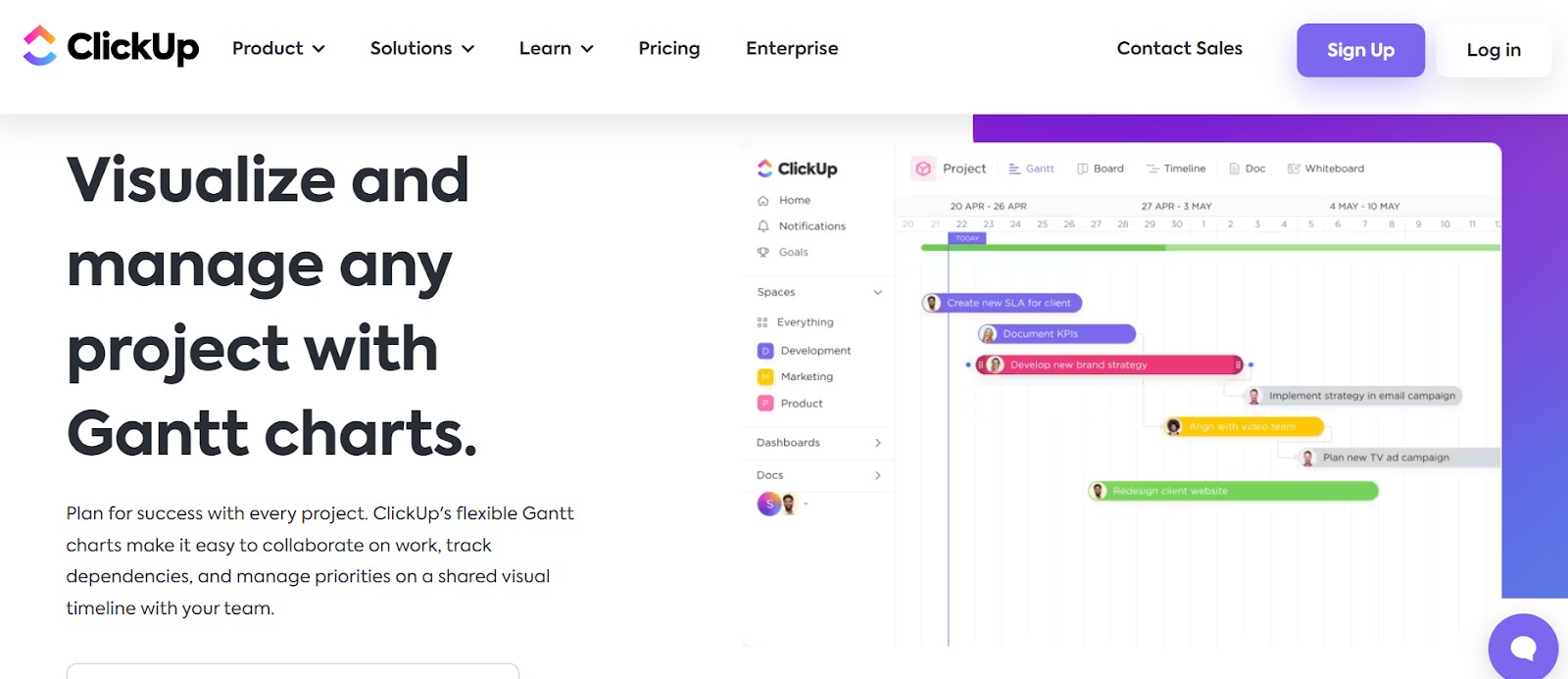This screenshot has width=1568, height=679.
Task: Open the chat support bubble
Action: 1522,647
